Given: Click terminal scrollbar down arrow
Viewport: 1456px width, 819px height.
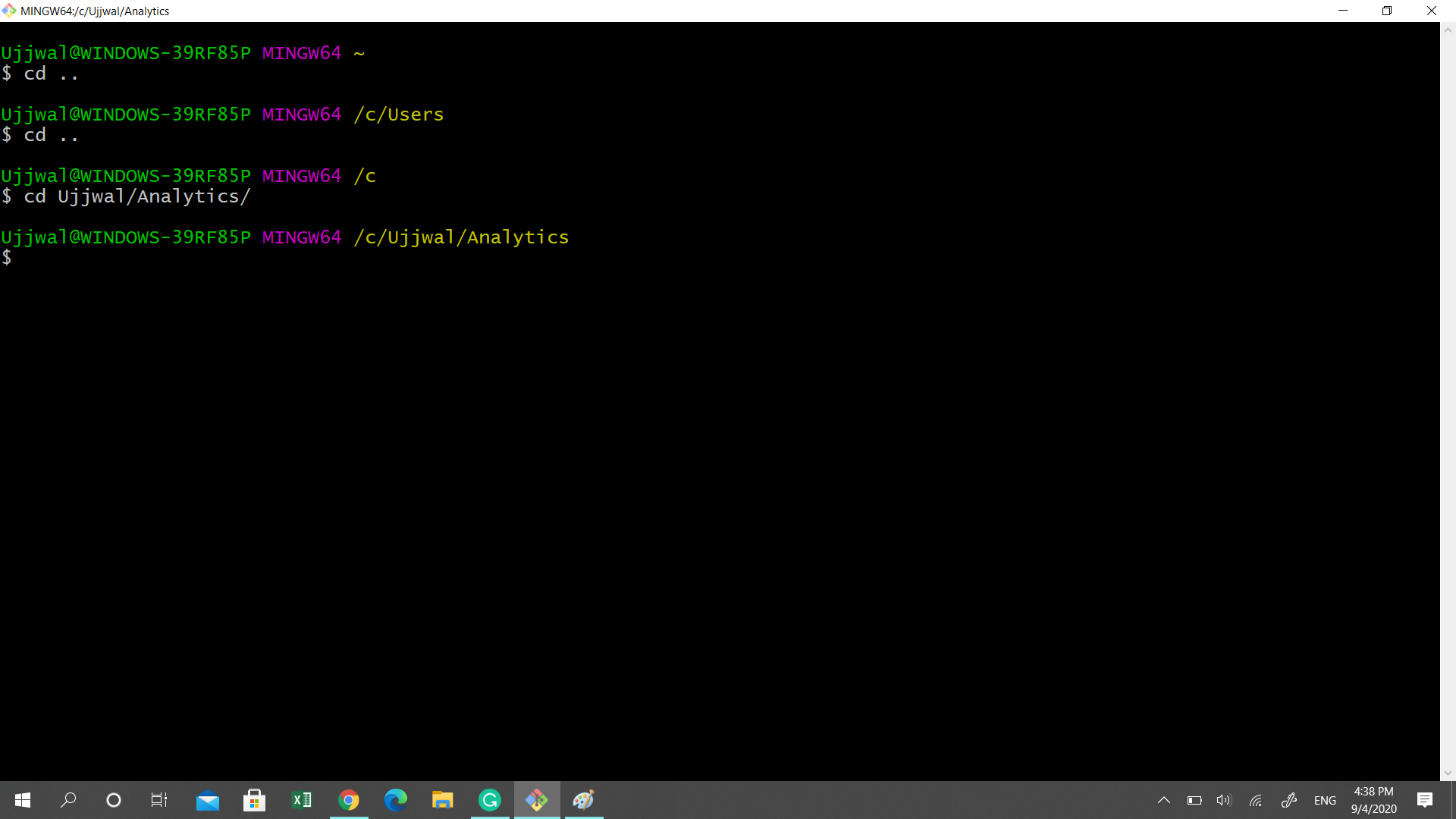Looking at the screenshot, I should 1448,773.
